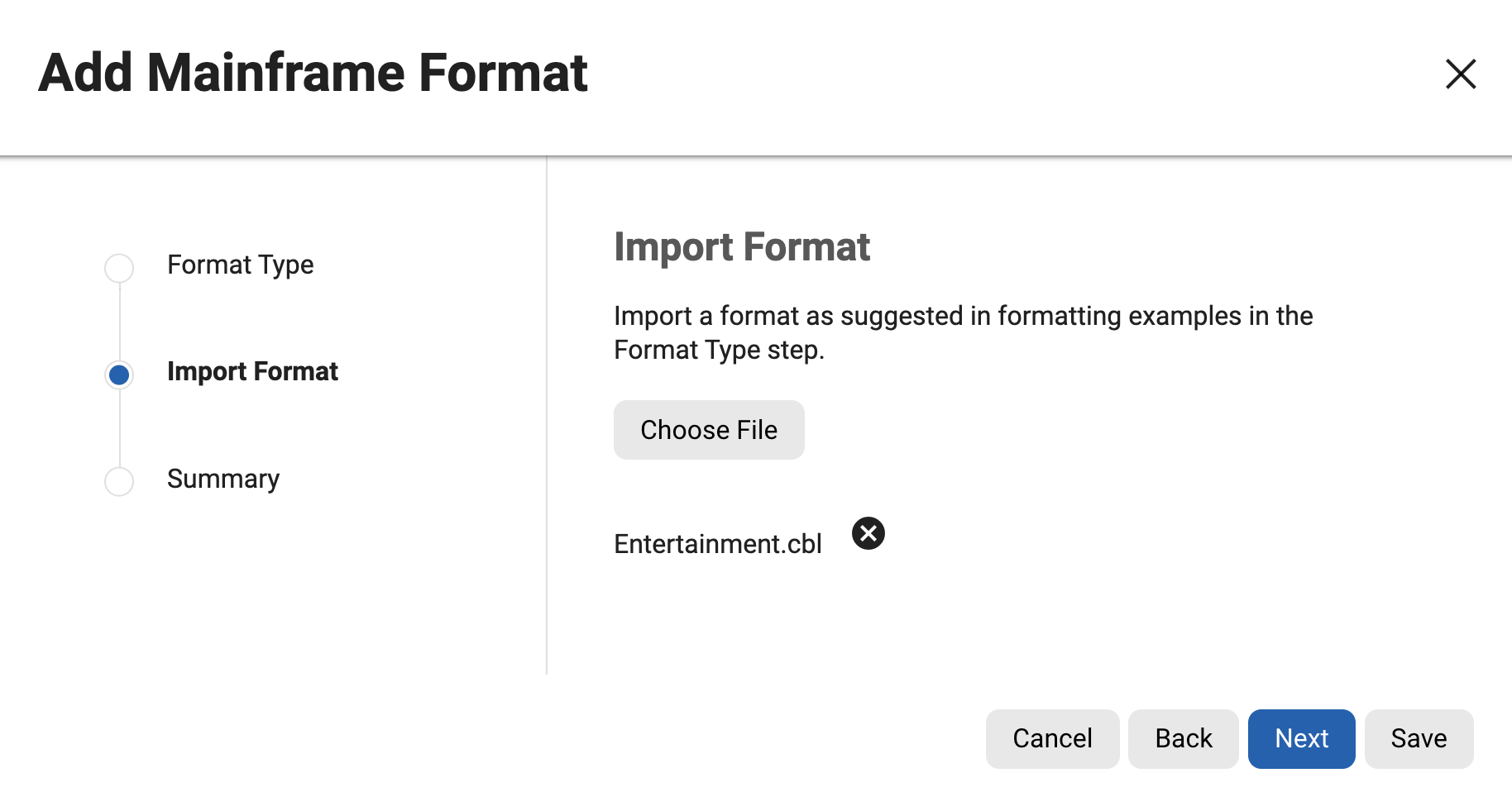
Task: Click the Import Format step label
Action: pyautogui.click(x=252, y=372)
